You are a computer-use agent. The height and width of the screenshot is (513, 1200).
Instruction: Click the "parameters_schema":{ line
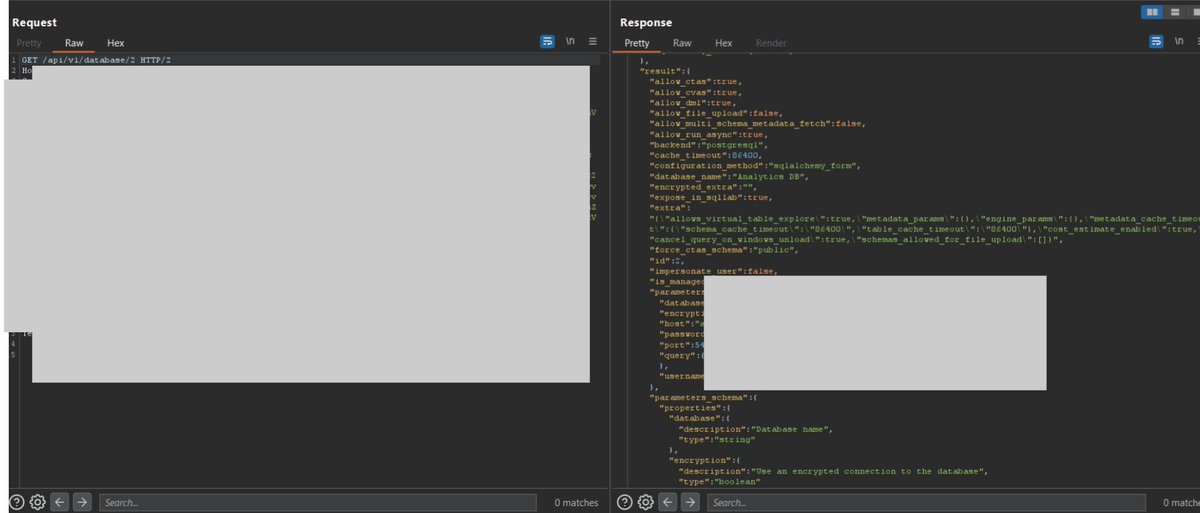(705, 397)
